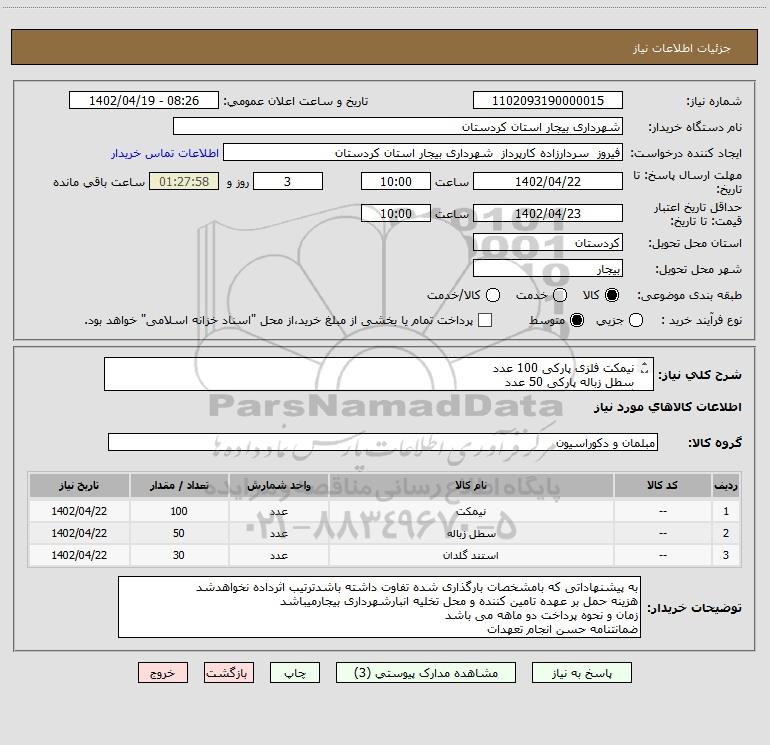770x745 pixels.
Task: Click quantity 50 in سطل زباله row
Action: coord(179,533)
